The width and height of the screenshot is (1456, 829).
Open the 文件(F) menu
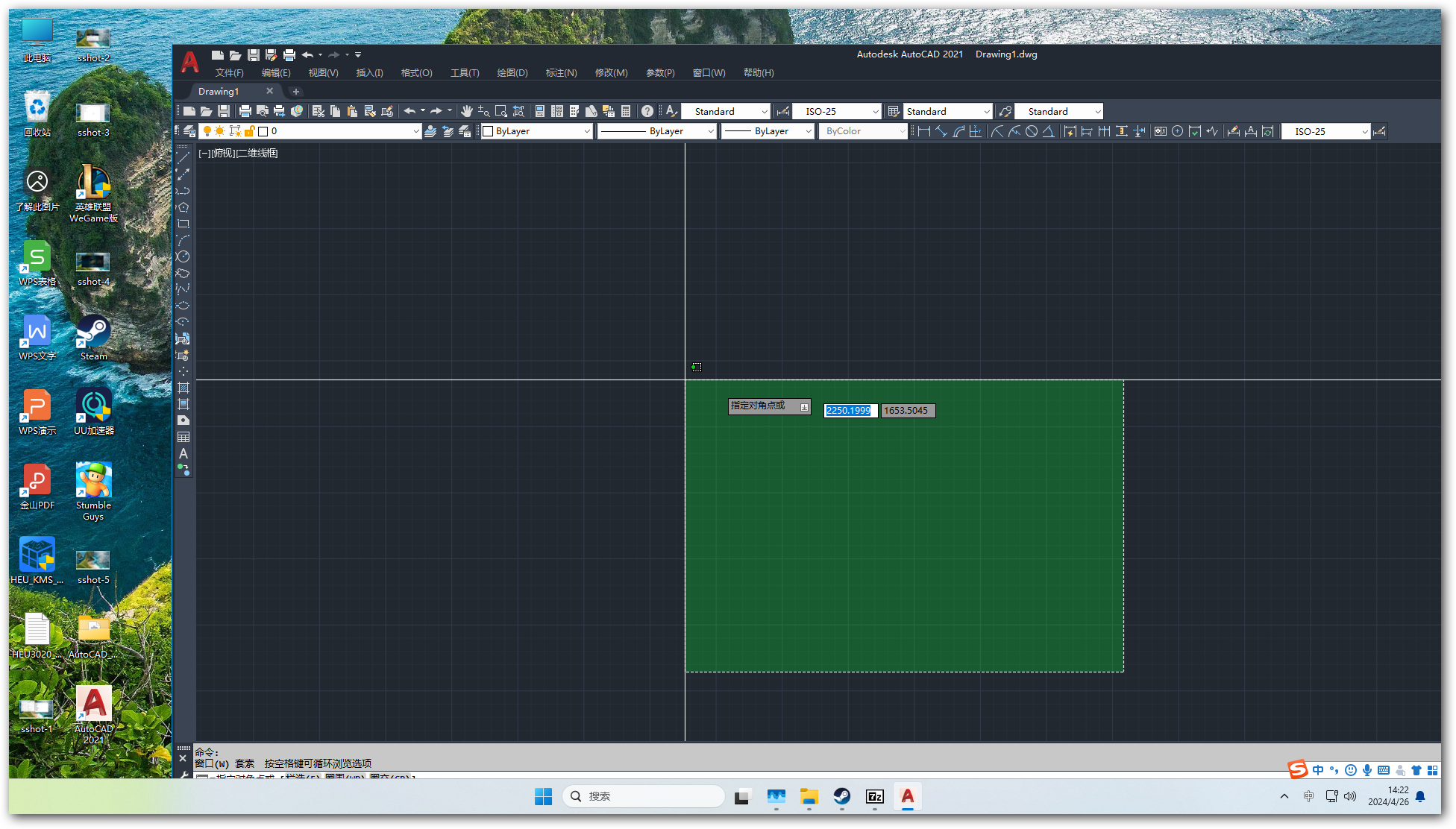(x=230, y=72)
